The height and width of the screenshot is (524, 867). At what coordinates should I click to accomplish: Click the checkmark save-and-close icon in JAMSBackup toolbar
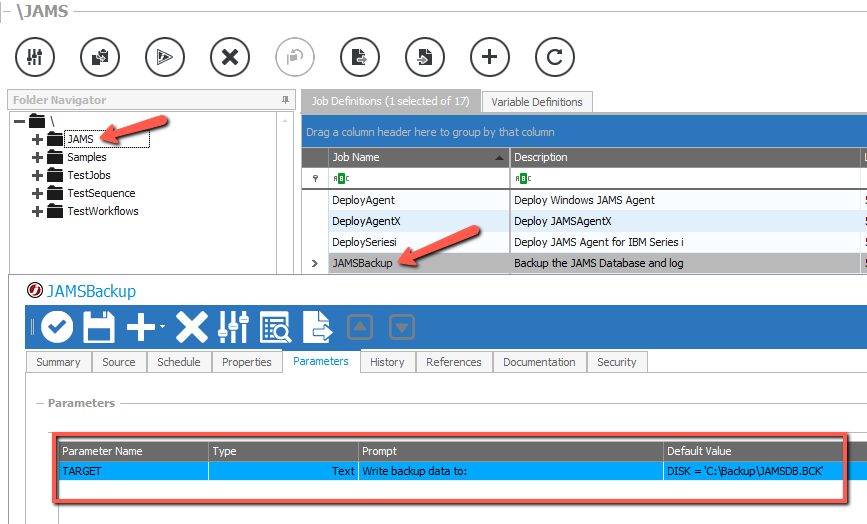(57, 327)
